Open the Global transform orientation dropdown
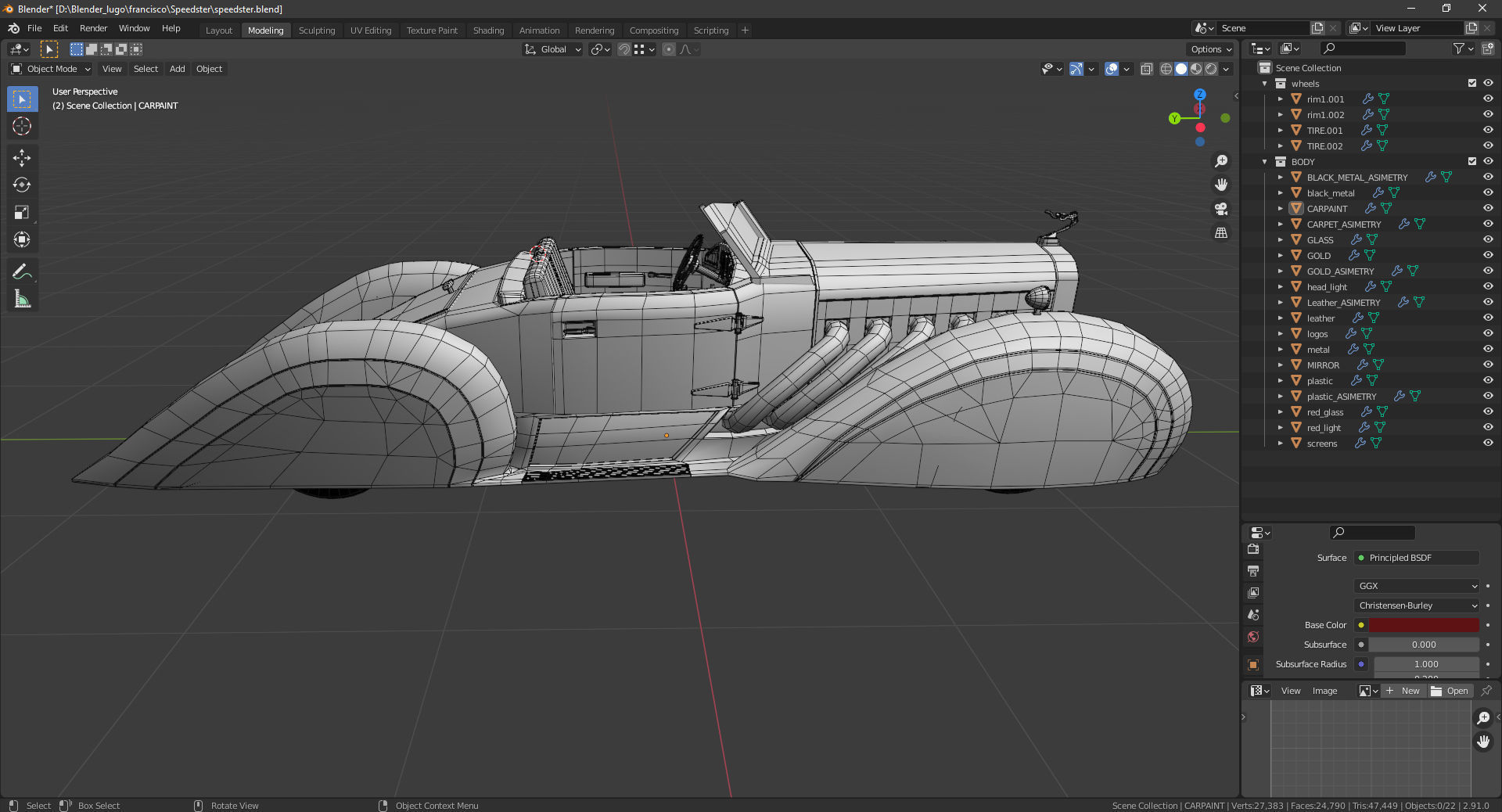Viewport: 1502px width, 812px height. tap(552, 49)
